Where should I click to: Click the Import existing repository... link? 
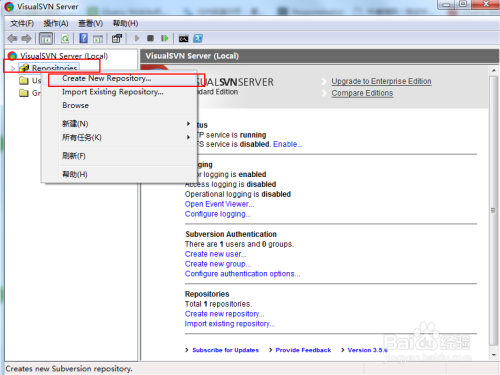tap(230, 324)
